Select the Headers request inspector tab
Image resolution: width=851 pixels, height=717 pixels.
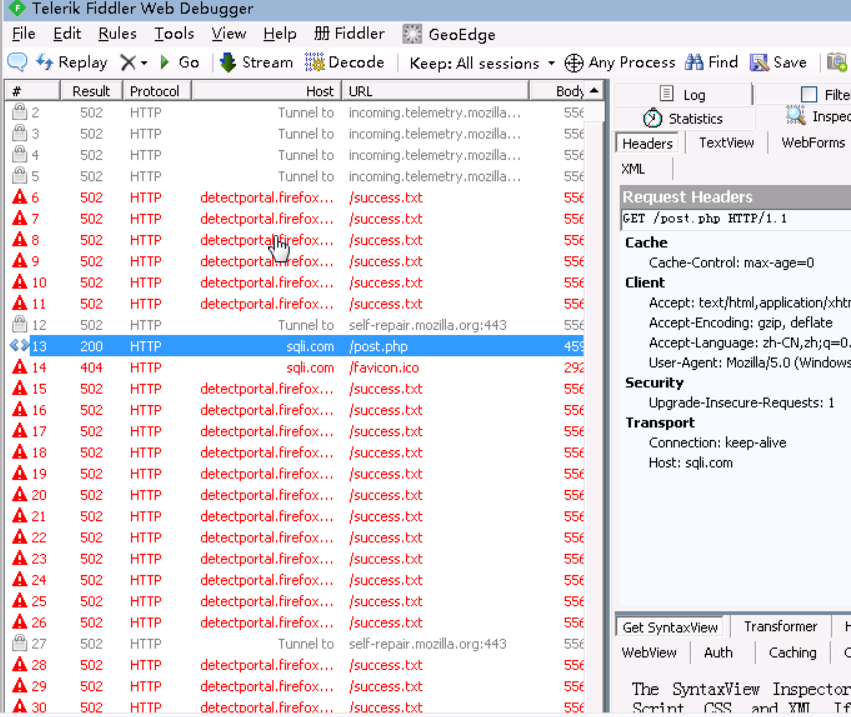point(647,143)
